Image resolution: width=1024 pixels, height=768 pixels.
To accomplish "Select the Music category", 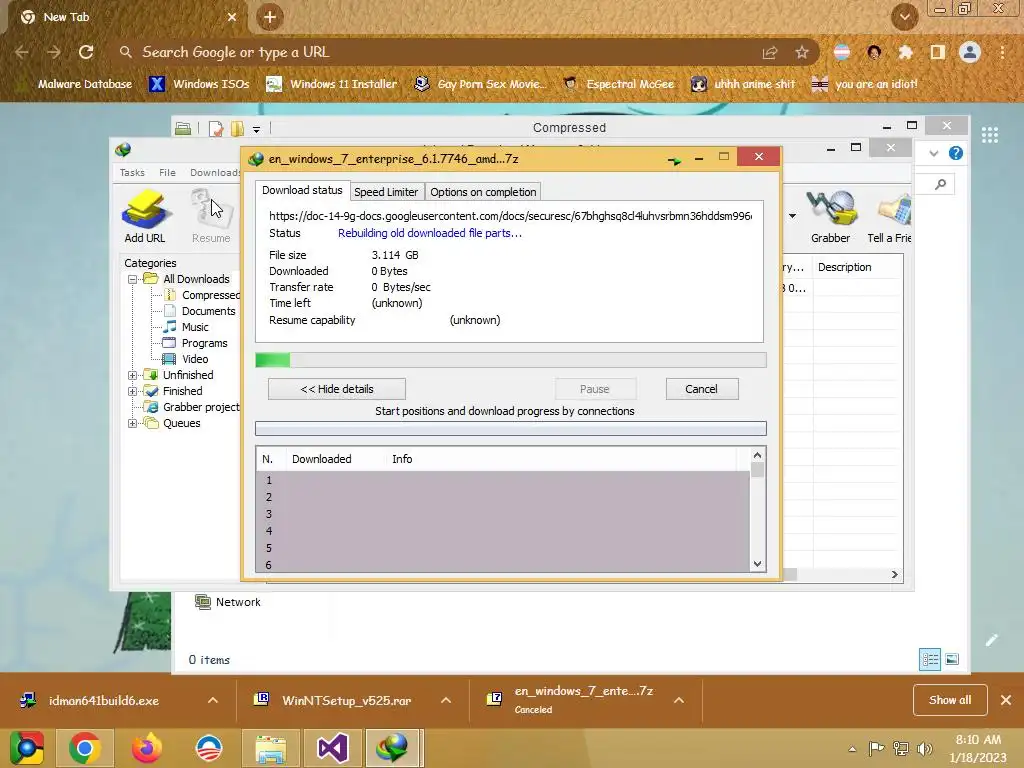I will click(187, 327).
